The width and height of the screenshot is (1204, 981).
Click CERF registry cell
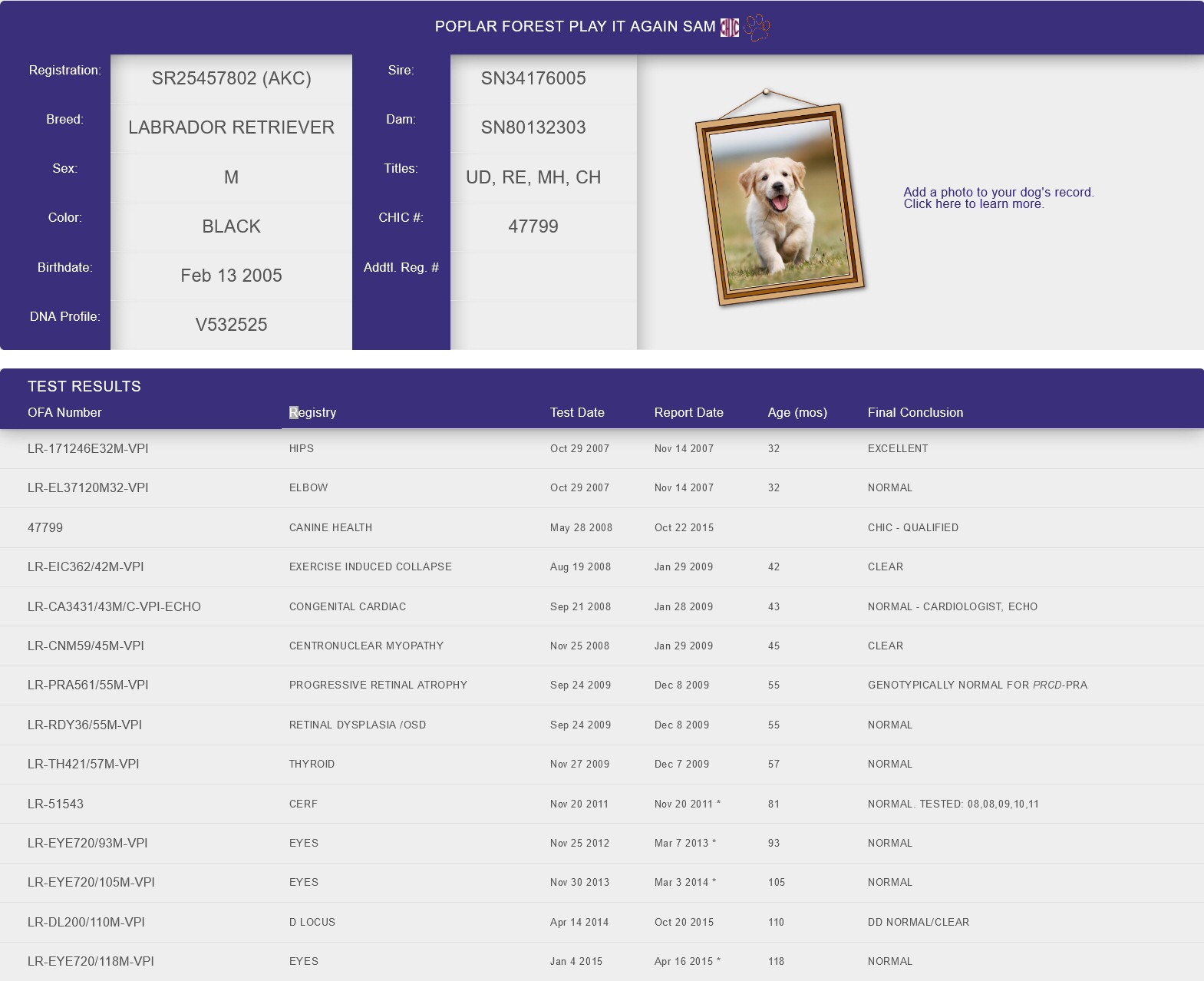(303, 804)
